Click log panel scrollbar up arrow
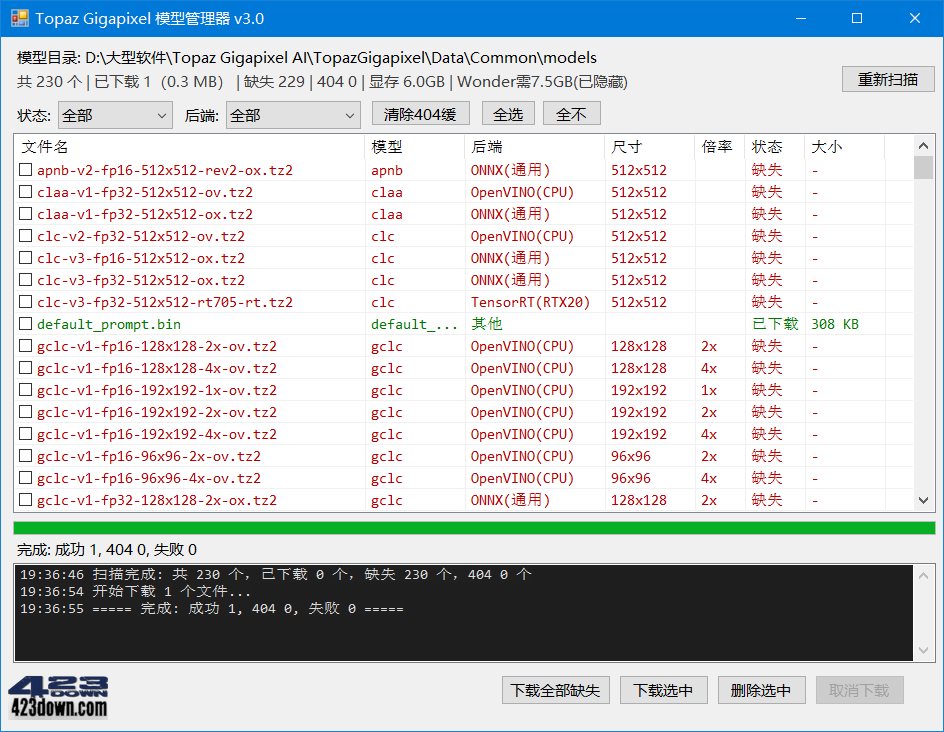944x732 pixels. 924,575
